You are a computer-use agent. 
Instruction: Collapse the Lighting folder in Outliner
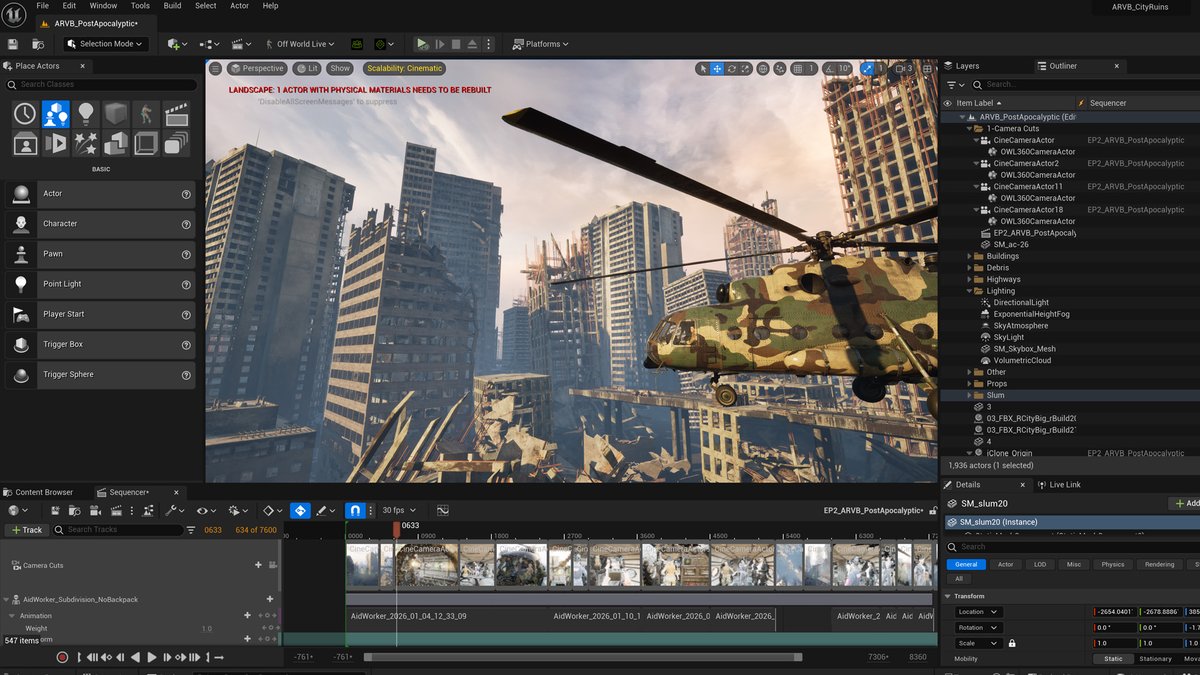pyautogui.click(x=970, y=291)
